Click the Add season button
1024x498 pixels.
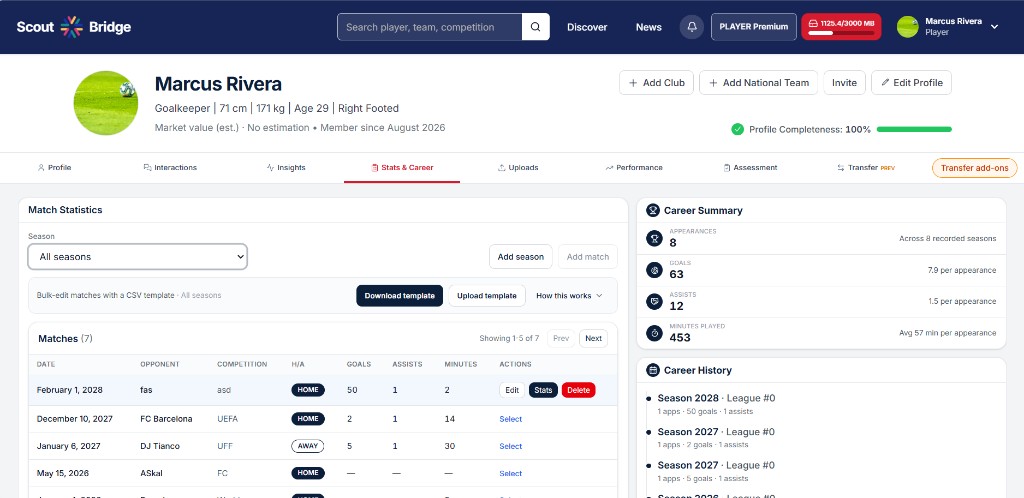[520, 257]
